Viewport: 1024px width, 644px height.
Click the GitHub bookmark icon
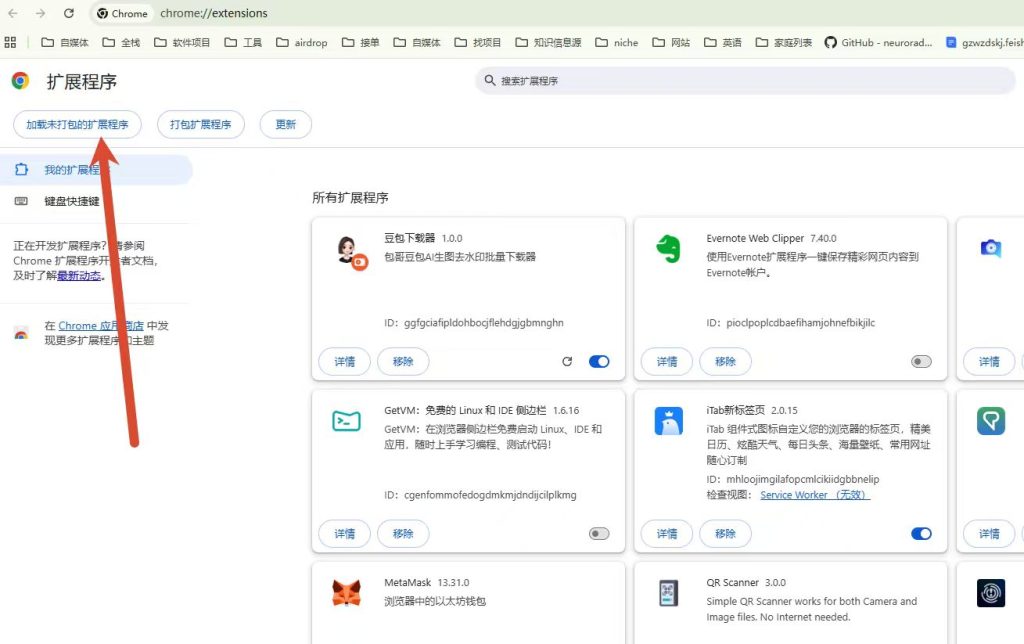830,42
